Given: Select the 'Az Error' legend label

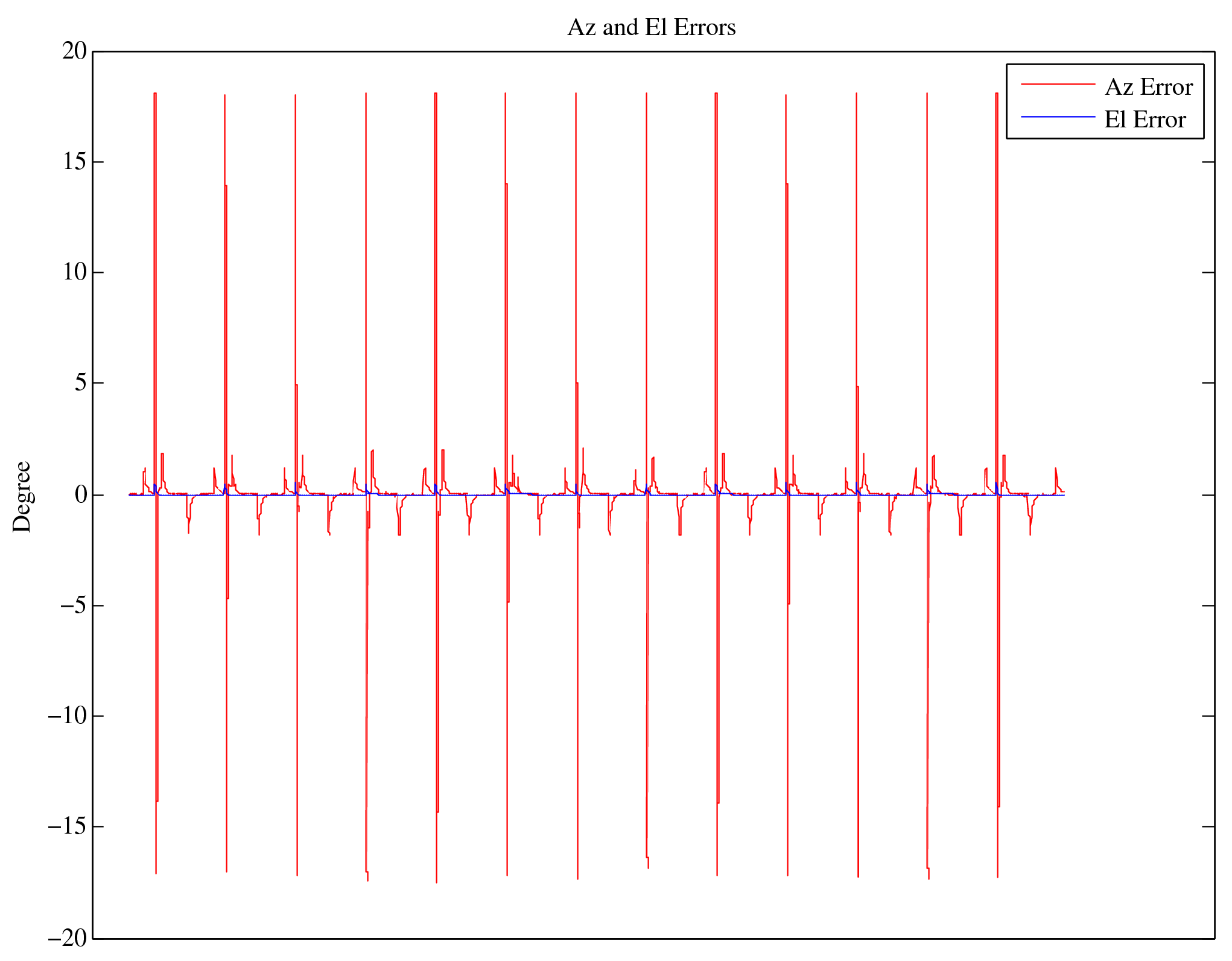Looking at the screenshot, I should tap(1148, 88).
